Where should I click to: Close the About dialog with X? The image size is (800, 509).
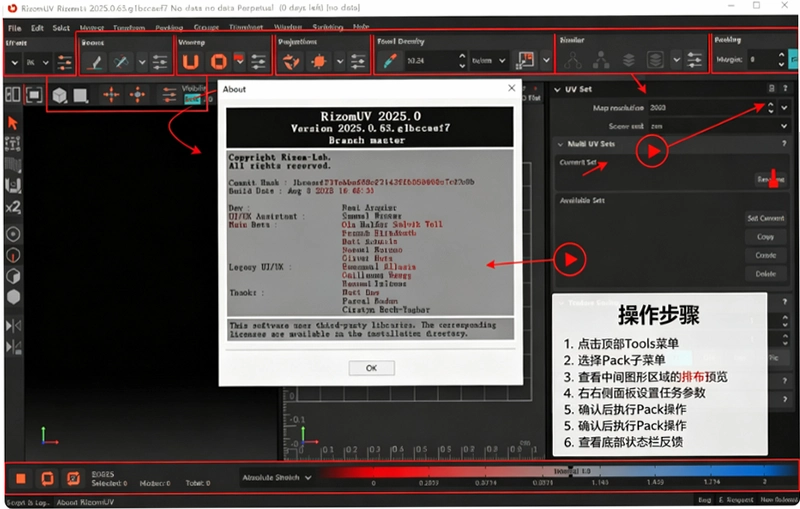pos(511,88)
